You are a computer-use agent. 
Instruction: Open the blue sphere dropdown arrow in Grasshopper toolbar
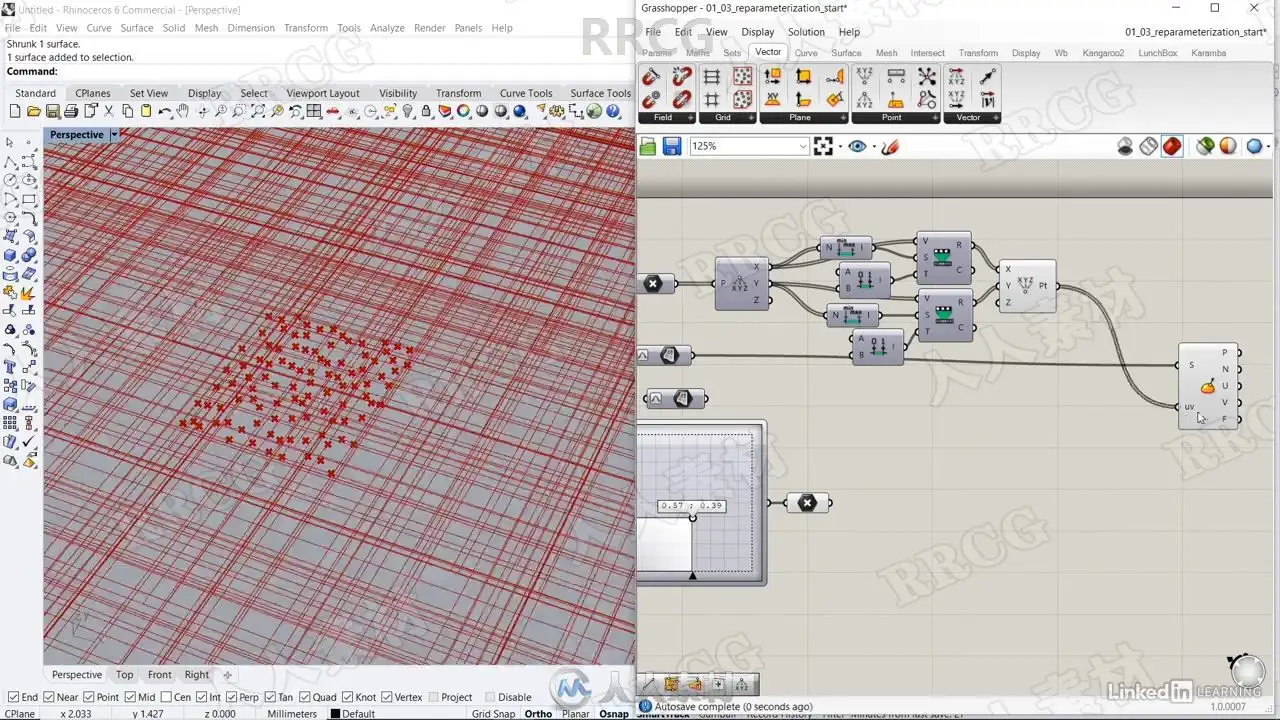pos(1268,147)
